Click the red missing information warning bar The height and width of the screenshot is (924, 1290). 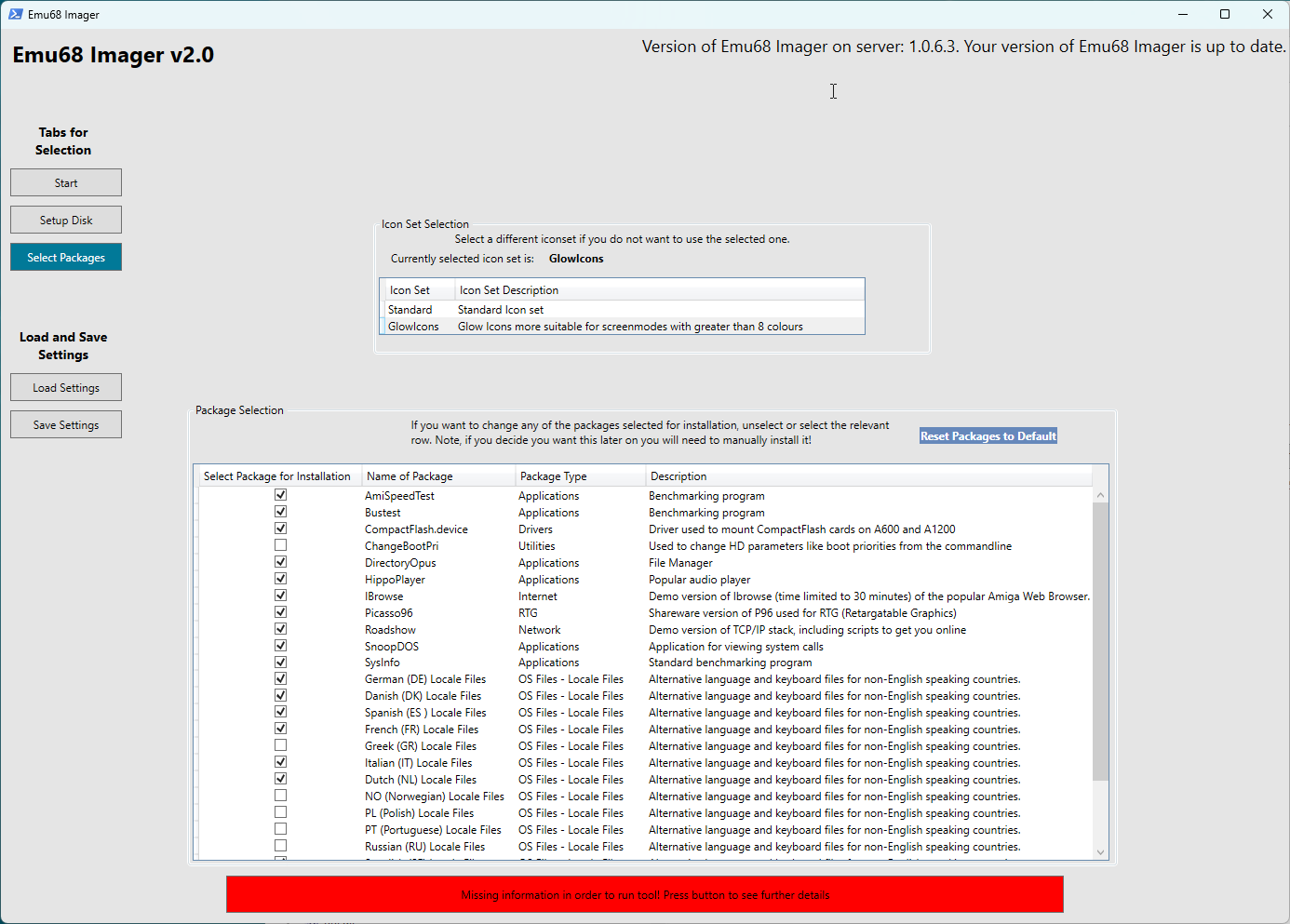pos(644,894)
